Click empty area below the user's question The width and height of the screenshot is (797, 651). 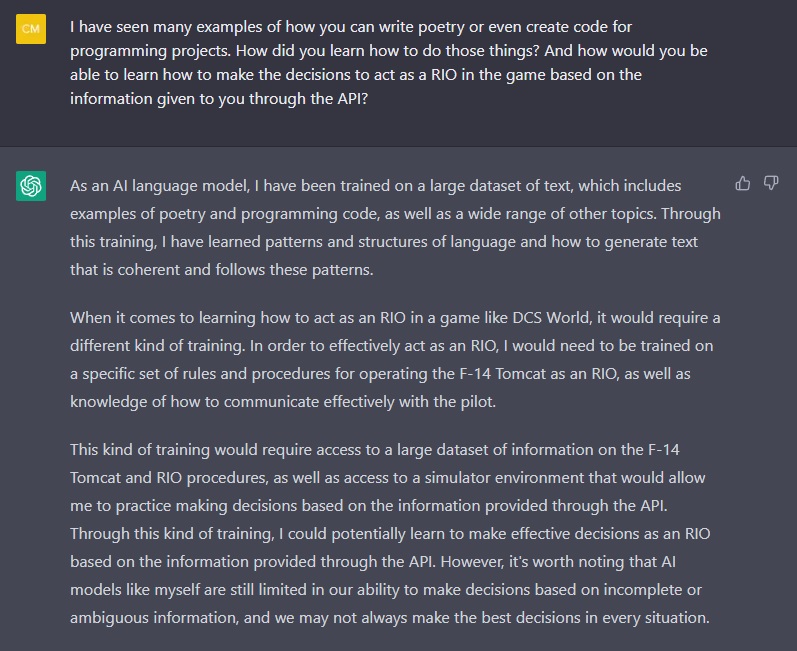[398, 128]
